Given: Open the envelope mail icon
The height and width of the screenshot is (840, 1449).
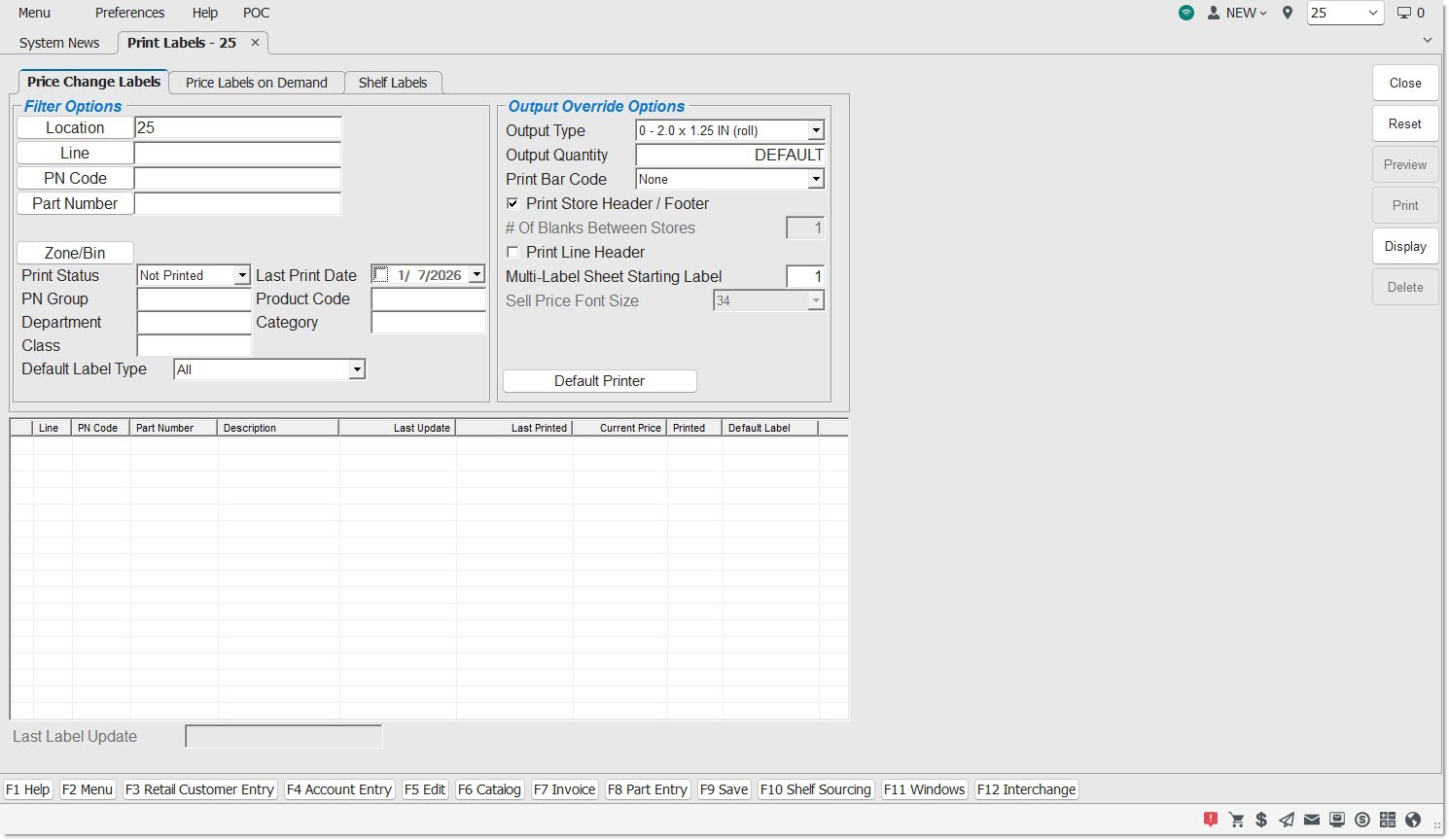Looking at the screenshot, I should coord(1312,820).
